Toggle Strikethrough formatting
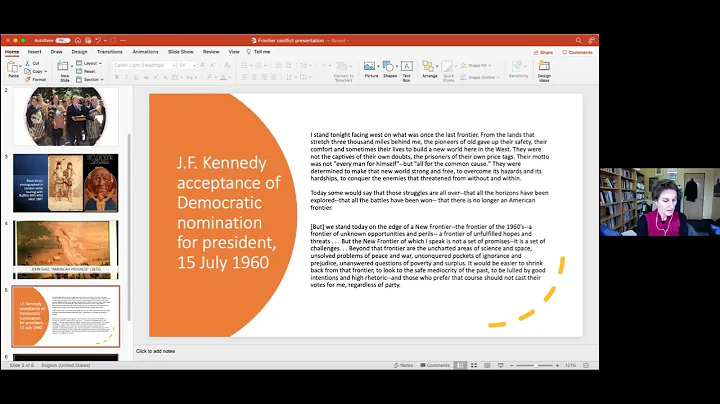 [x=146, y=77]
